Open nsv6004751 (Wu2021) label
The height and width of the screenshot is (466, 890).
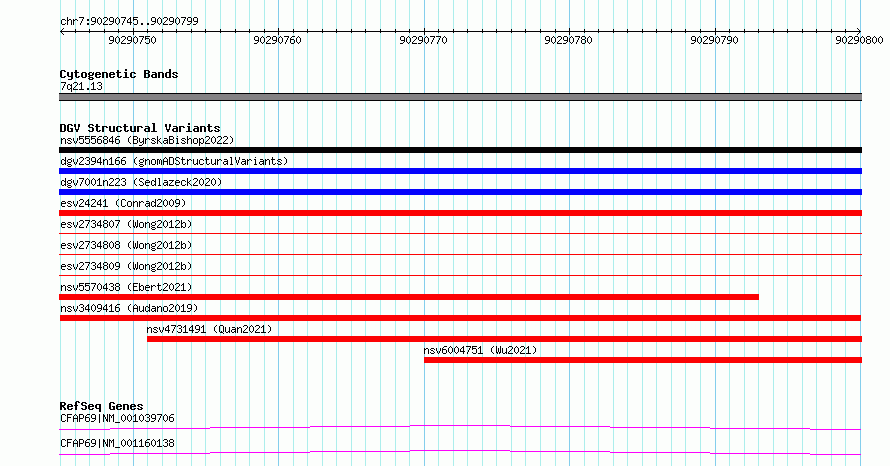480,350
